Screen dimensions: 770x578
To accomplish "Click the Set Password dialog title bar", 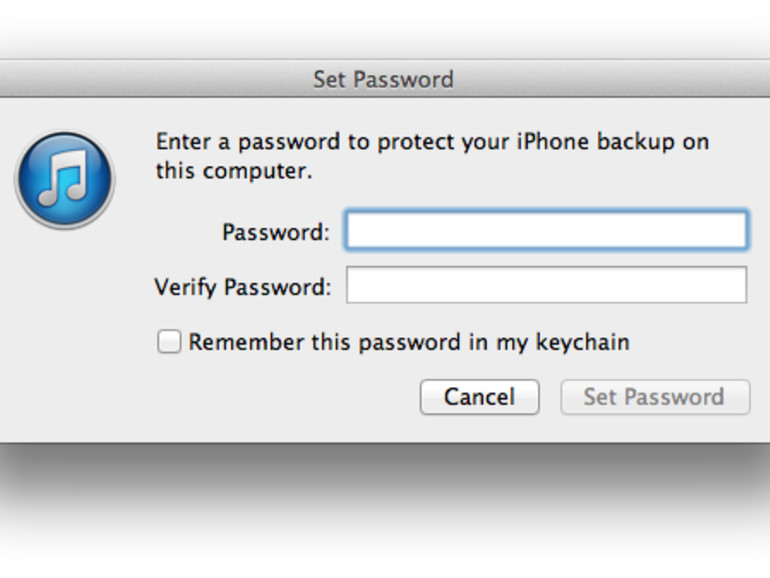I will pos(385,79).
